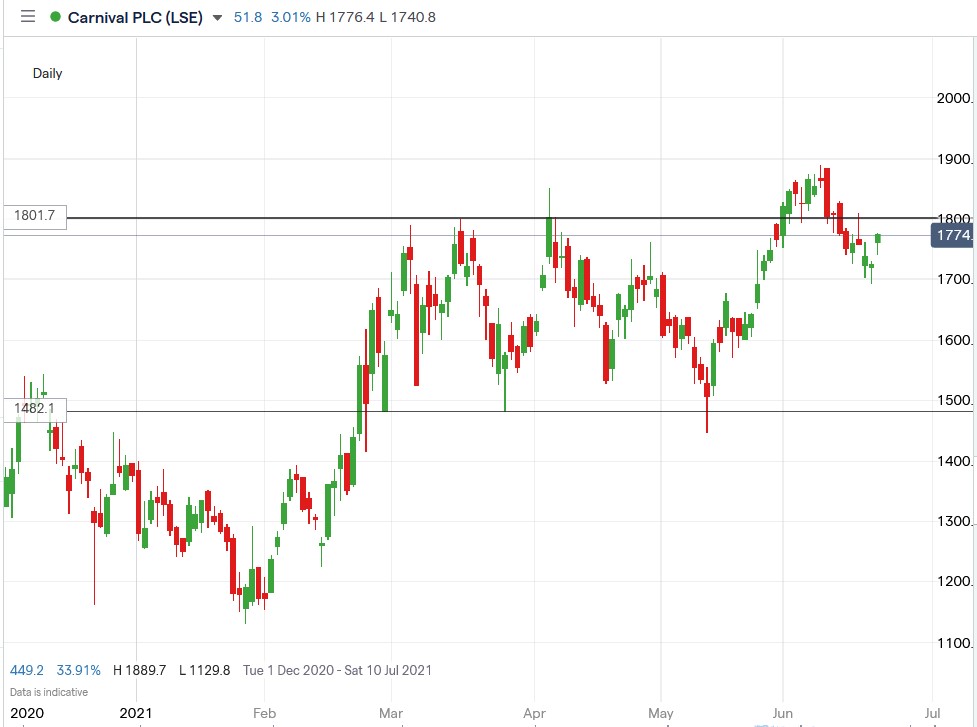Click the Mar label on time axis

click(391, 713)
